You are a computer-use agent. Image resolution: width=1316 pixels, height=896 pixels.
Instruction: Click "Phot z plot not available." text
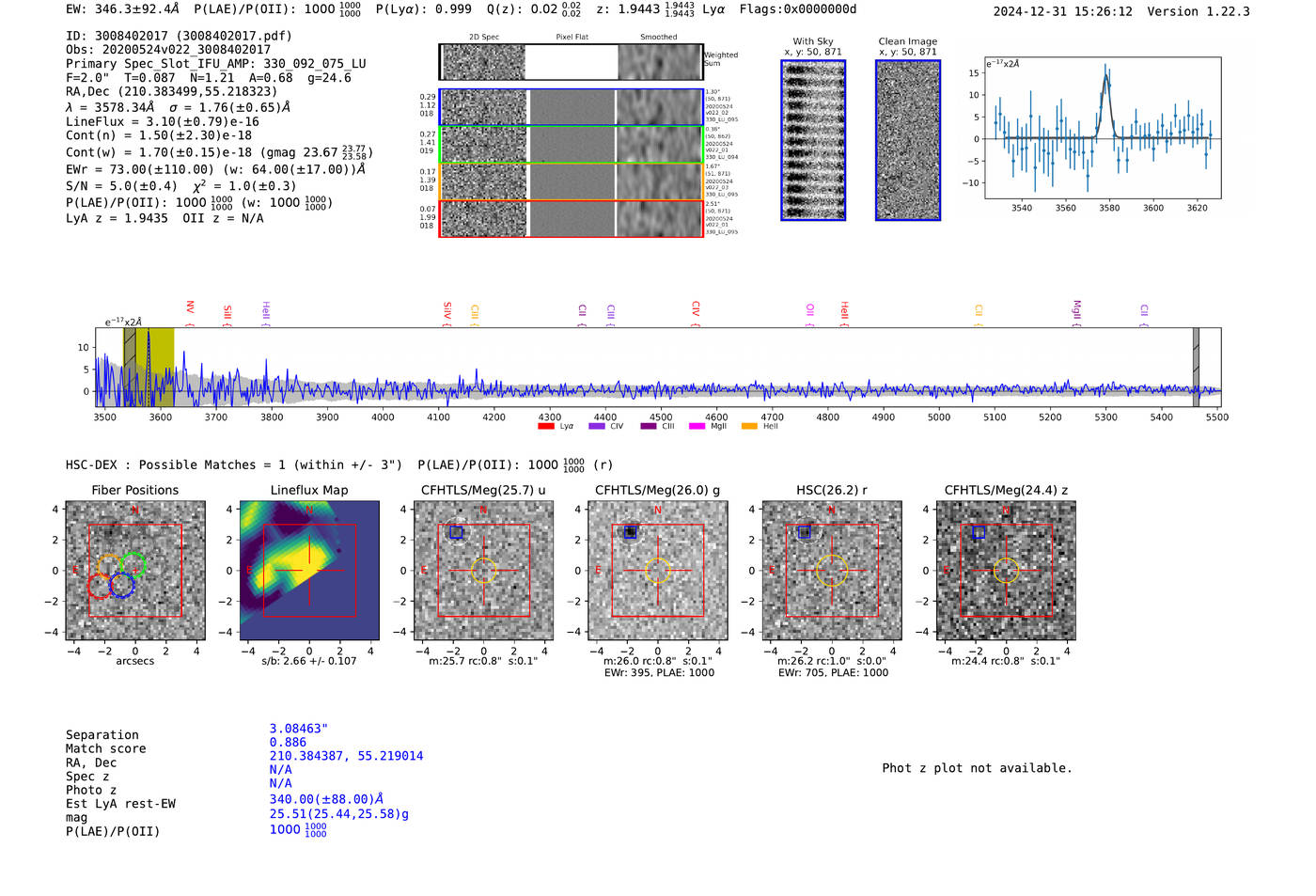tap(977, 768)
